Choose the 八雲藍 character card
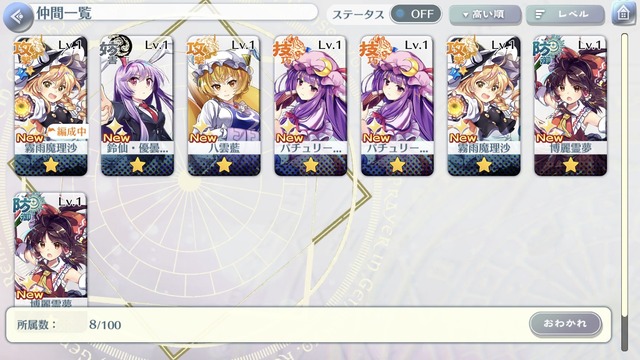The width and height of the screenshot is (640, 360). [x=224, y=106]
